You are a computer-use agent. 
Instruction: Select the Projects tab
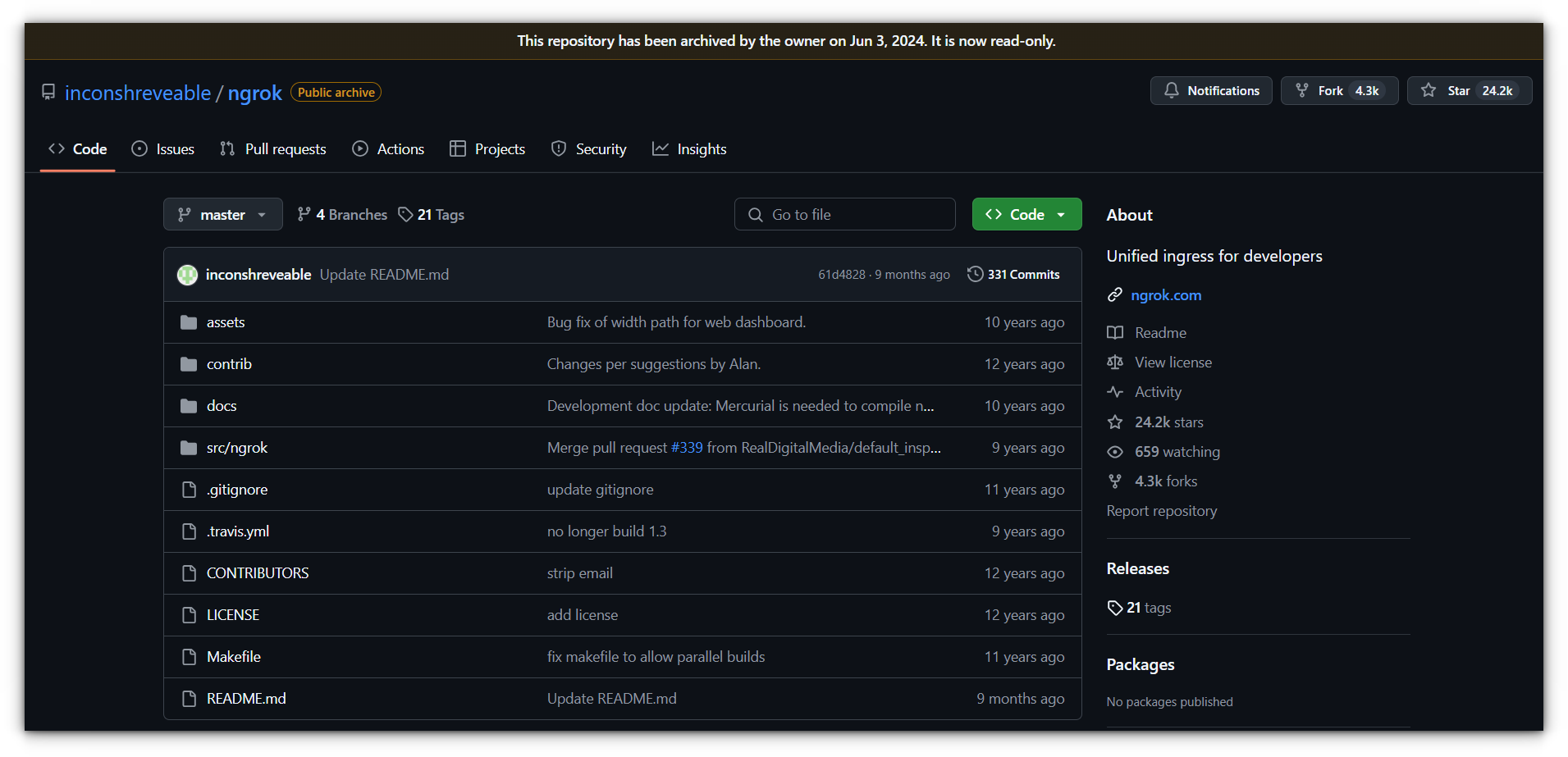tap(487, 148)
